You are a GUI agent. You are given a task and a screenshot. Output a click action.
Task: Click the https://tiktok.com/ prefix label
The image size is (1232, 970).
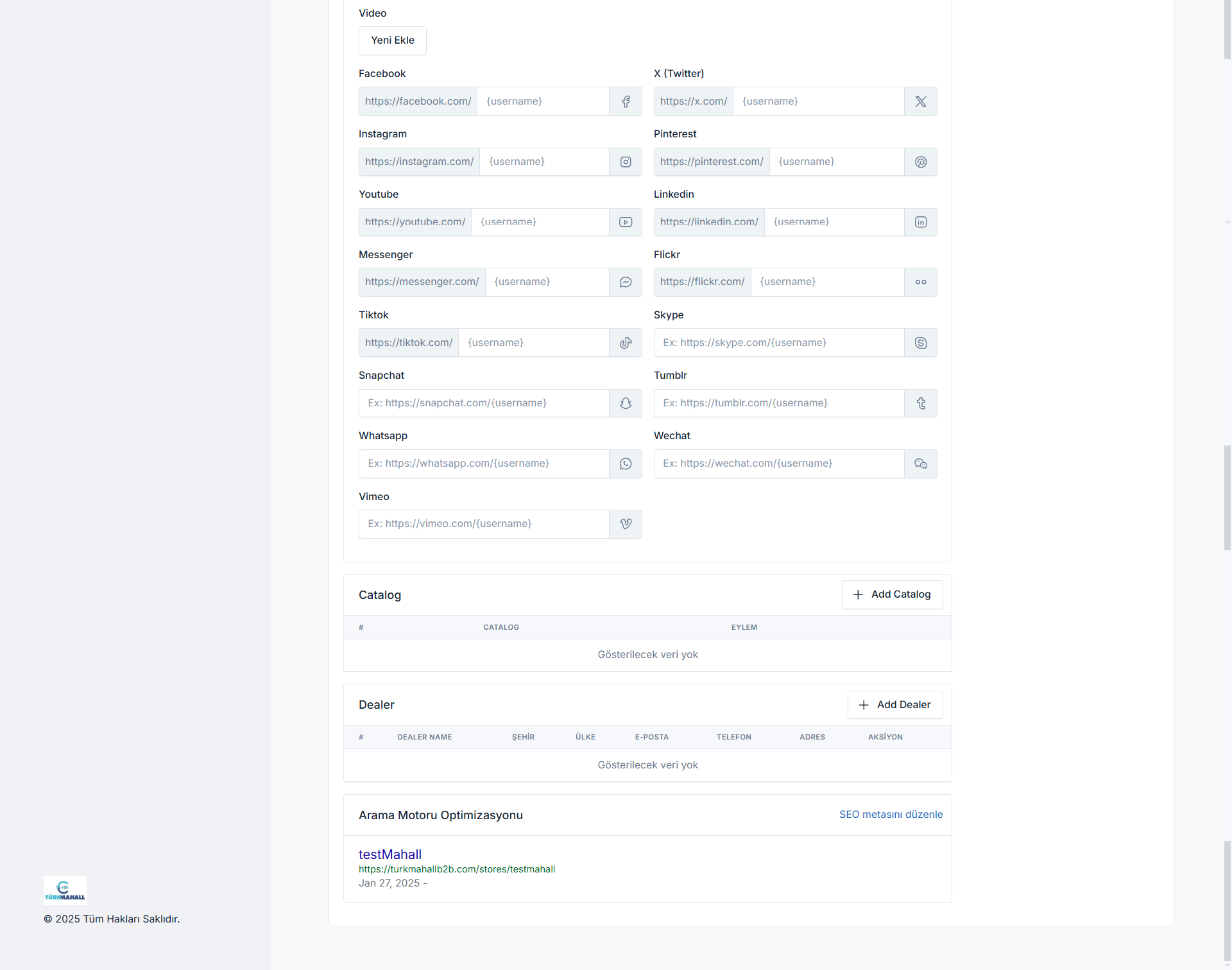click(409, 343)
